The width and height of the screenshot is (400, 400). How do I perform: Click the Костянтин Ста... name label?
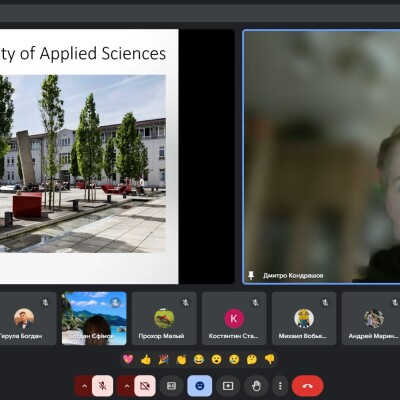point(233,336)
